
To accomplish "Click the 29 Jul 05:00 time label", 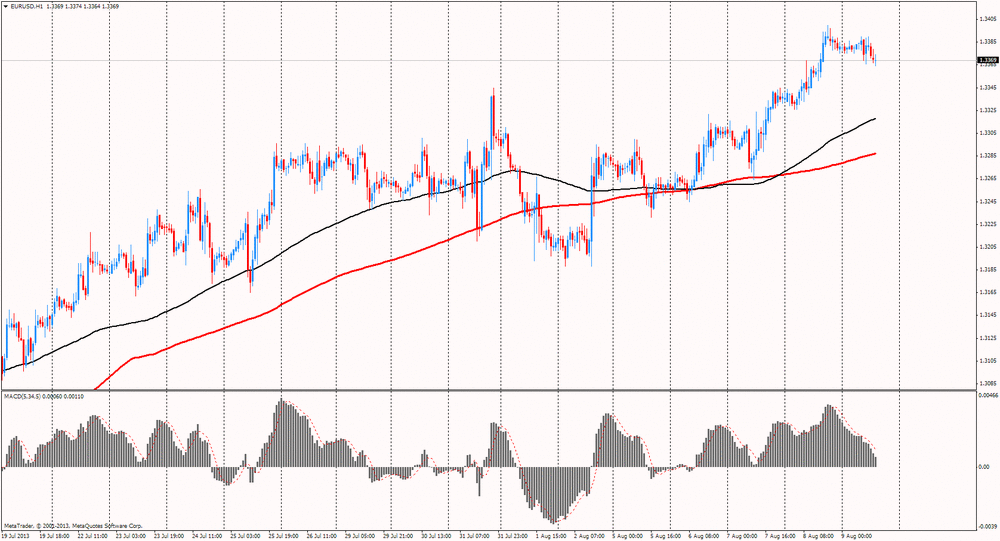I will 360,537.
